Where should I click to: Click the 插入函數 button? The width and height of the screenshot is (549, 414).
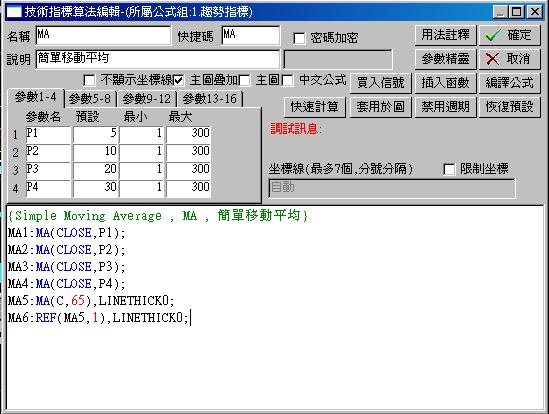point(445,83)
